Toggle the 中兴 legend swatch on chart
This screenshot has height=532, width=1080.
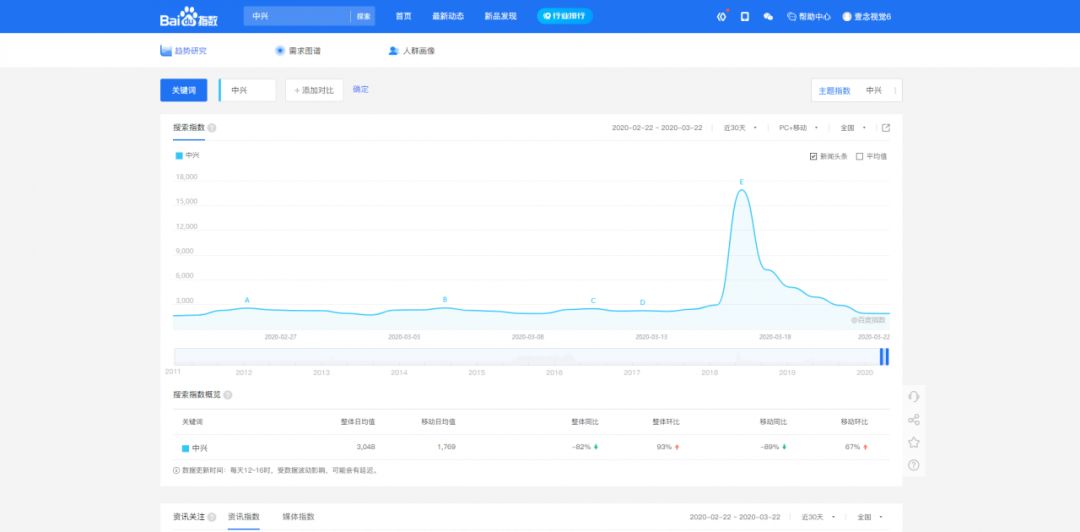coord(179,156)
